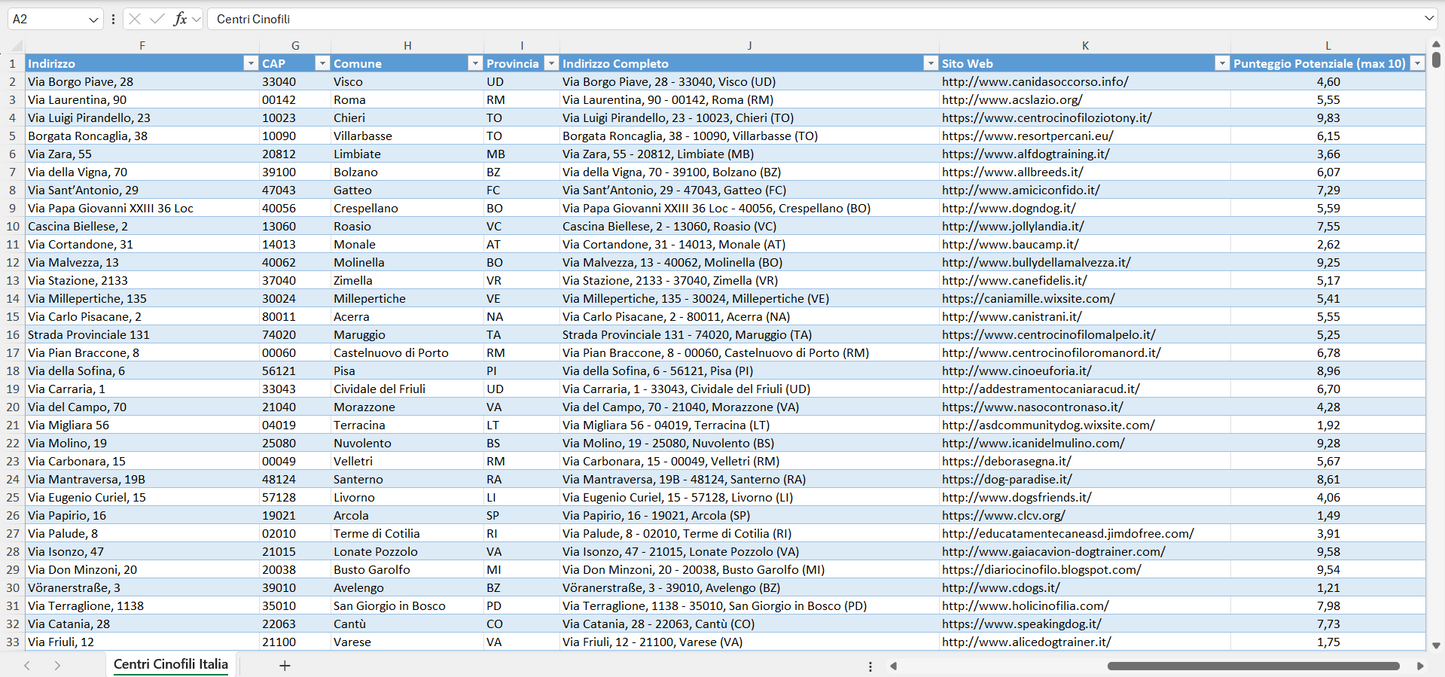Image resolution: width=1445 pixels, height=677 pixels.
Task: Open the Name Box dropdown arrow
Action: pos(93,18)
